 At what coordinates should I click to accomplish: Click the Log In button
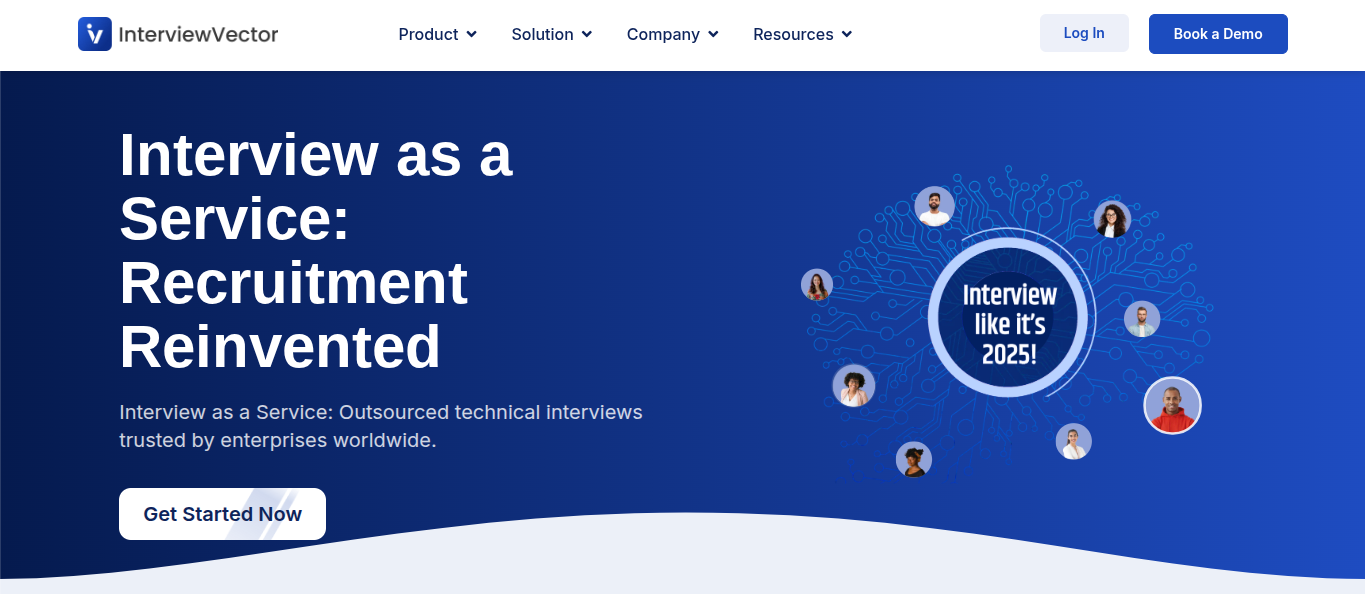[1084, 33]
